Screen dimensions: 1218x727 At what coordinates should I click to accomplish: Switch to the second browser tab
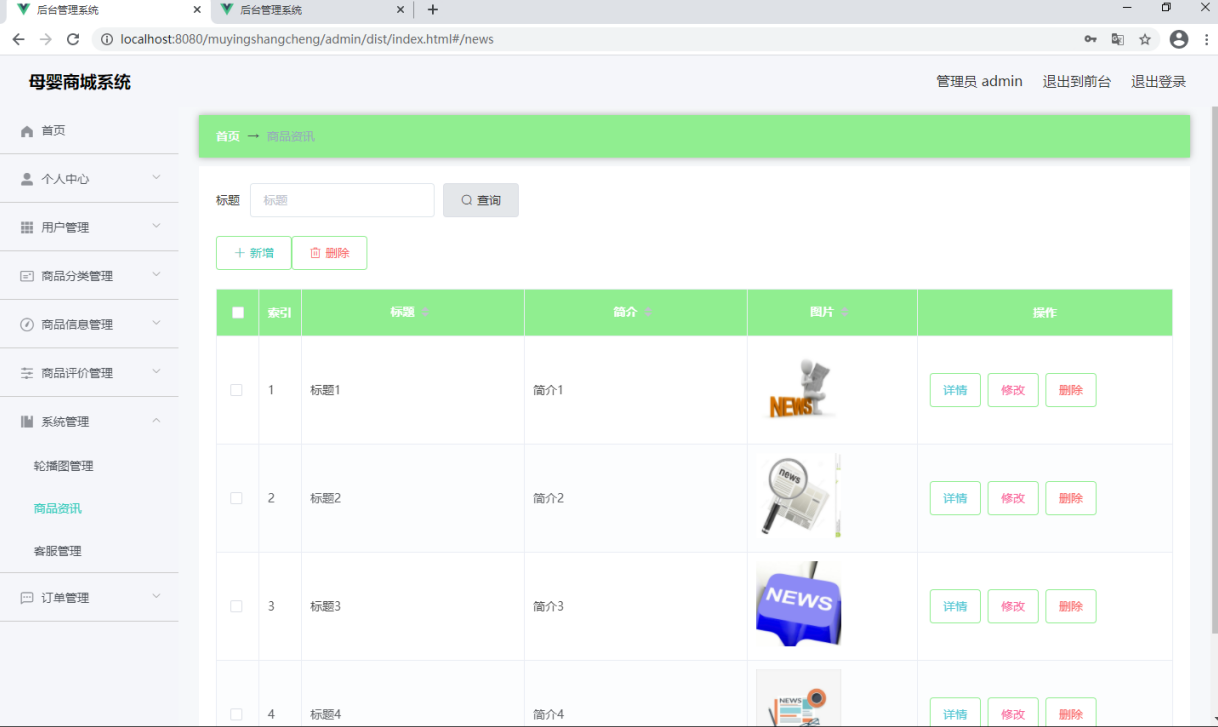(x=310, y=10)
